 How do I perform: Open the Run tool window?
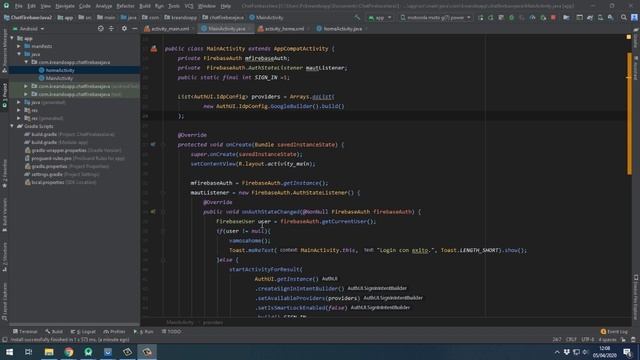coord(144,331)
